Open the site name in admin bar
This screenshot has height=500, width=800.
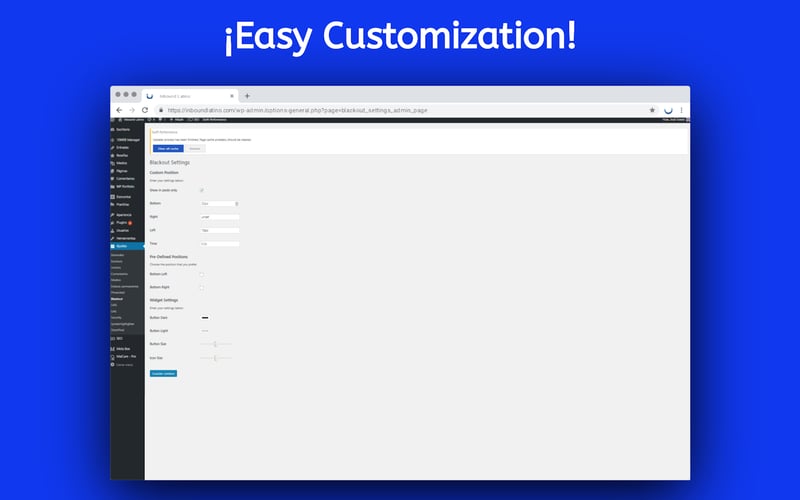click(x=132, y=120)
